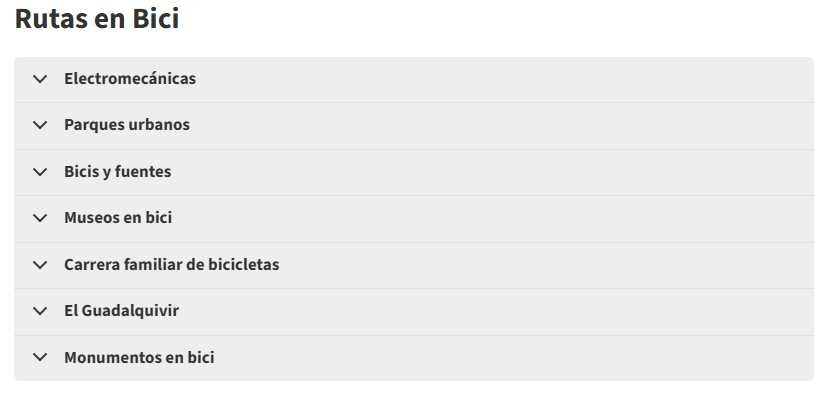Show Monumentos en bici route text label
The width and height of the screenshot is (826, 395).
(x=139, y=357)
